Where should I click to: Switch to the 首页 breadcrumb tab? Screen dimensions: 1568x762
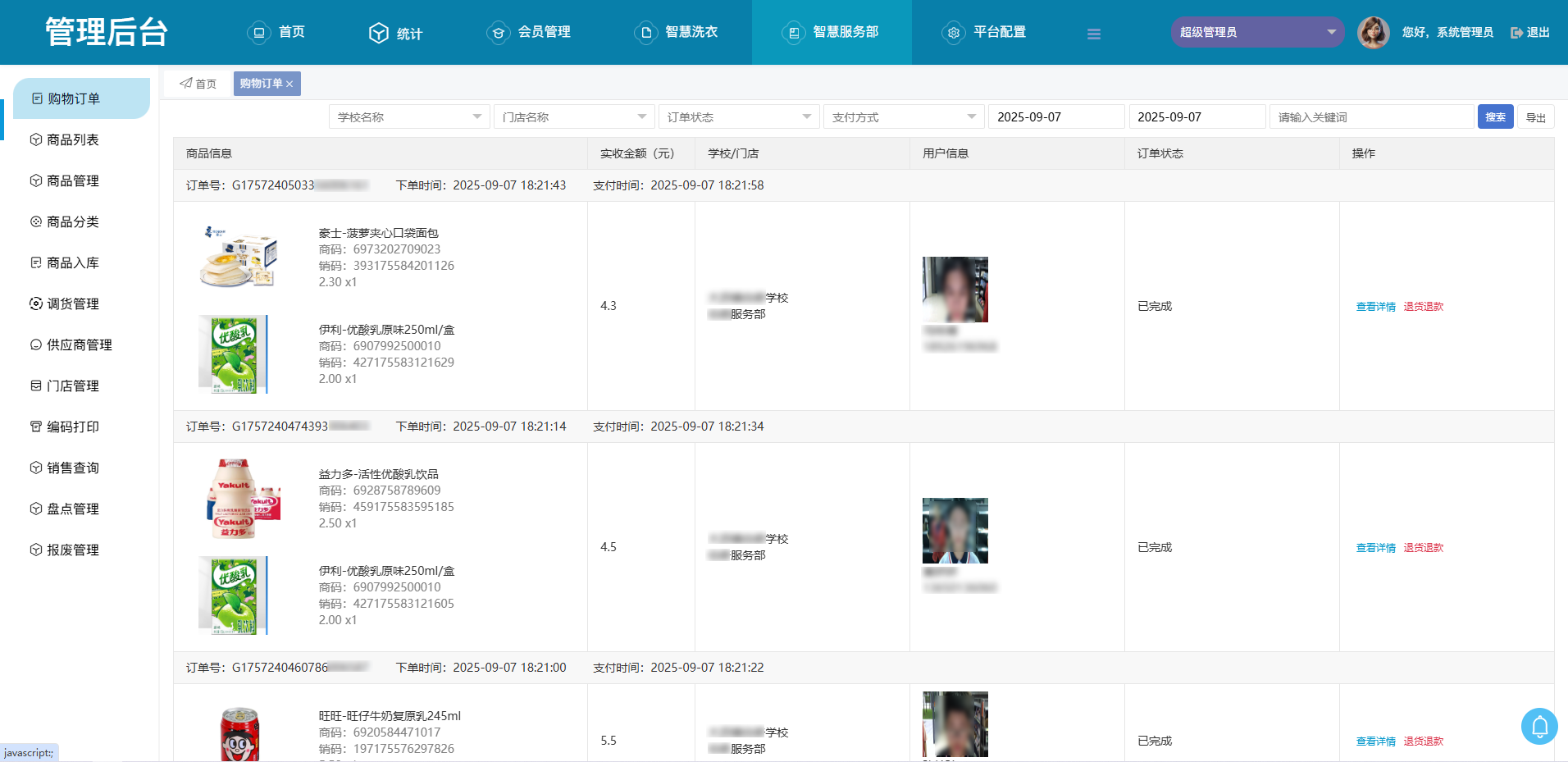click(198, 84)
